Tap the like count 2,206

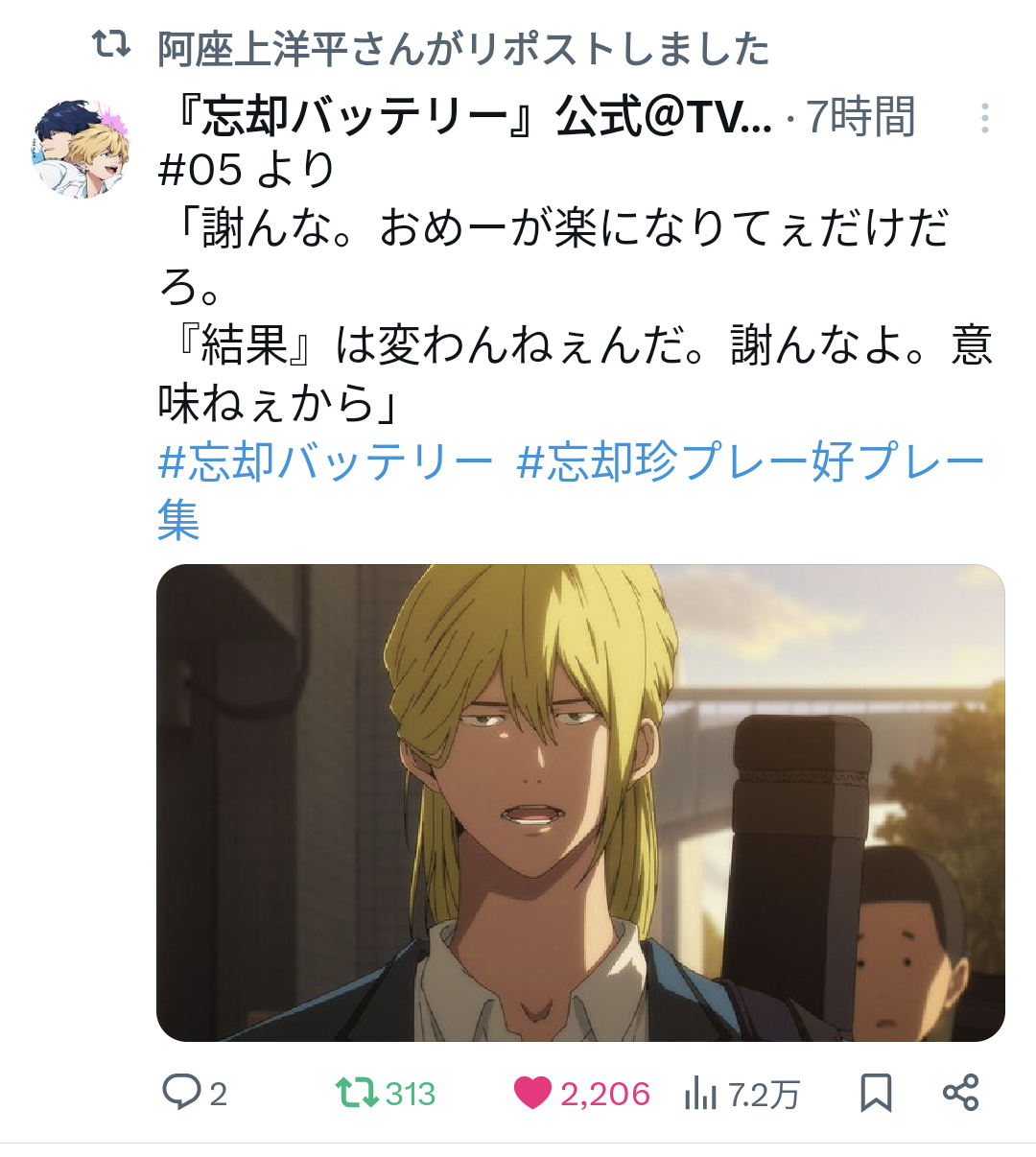pyautogui.click(x=605, y=1095)
